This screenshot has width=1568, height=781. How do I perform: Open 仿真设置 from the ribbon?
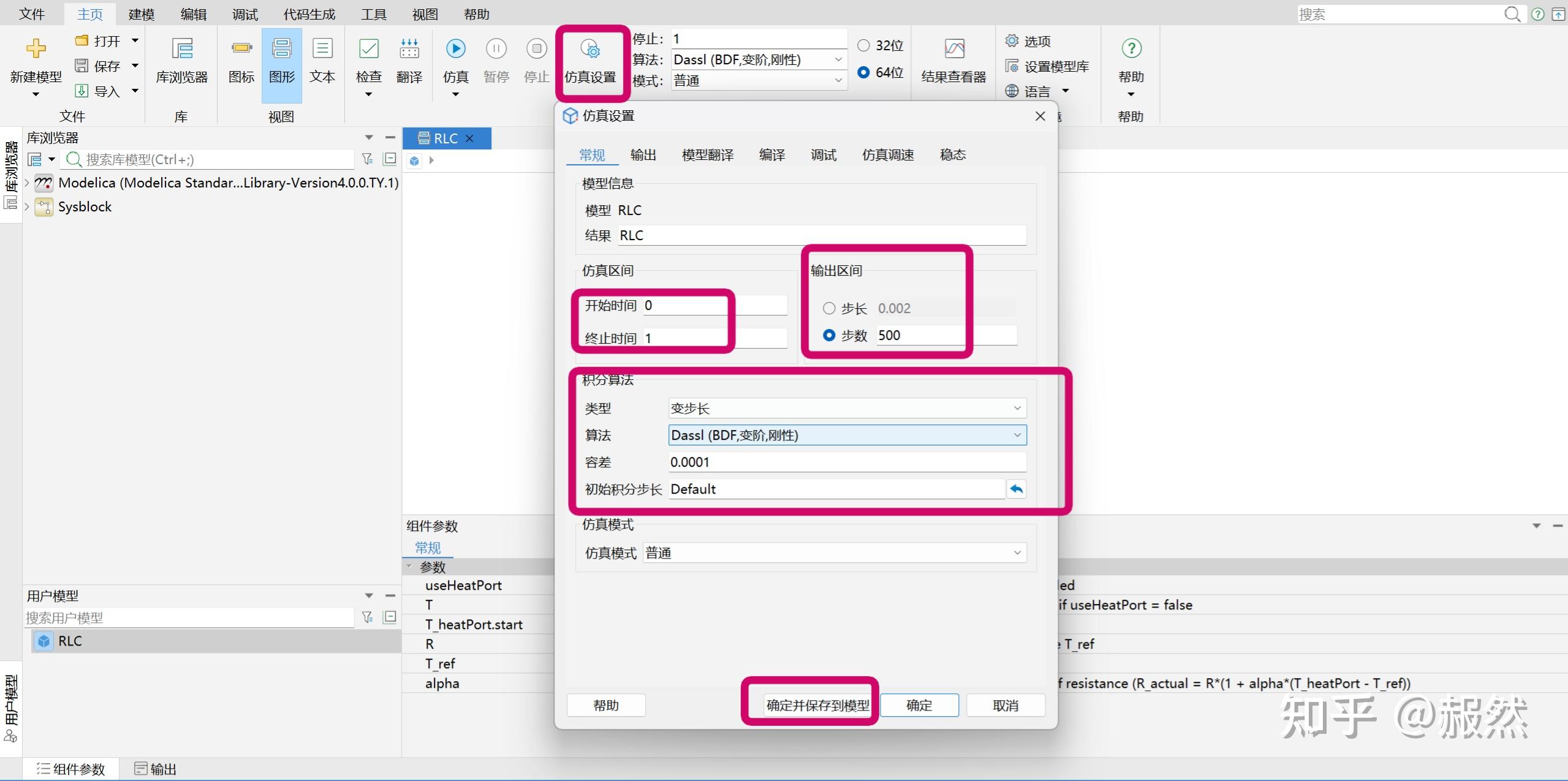pyautogui.click(x=590, y=61)
